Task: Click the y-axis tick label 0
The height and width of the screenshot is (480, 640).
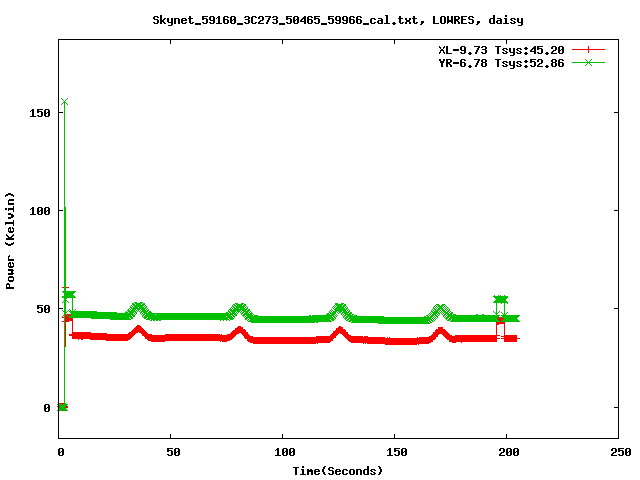Action: [x=47, y=408]
